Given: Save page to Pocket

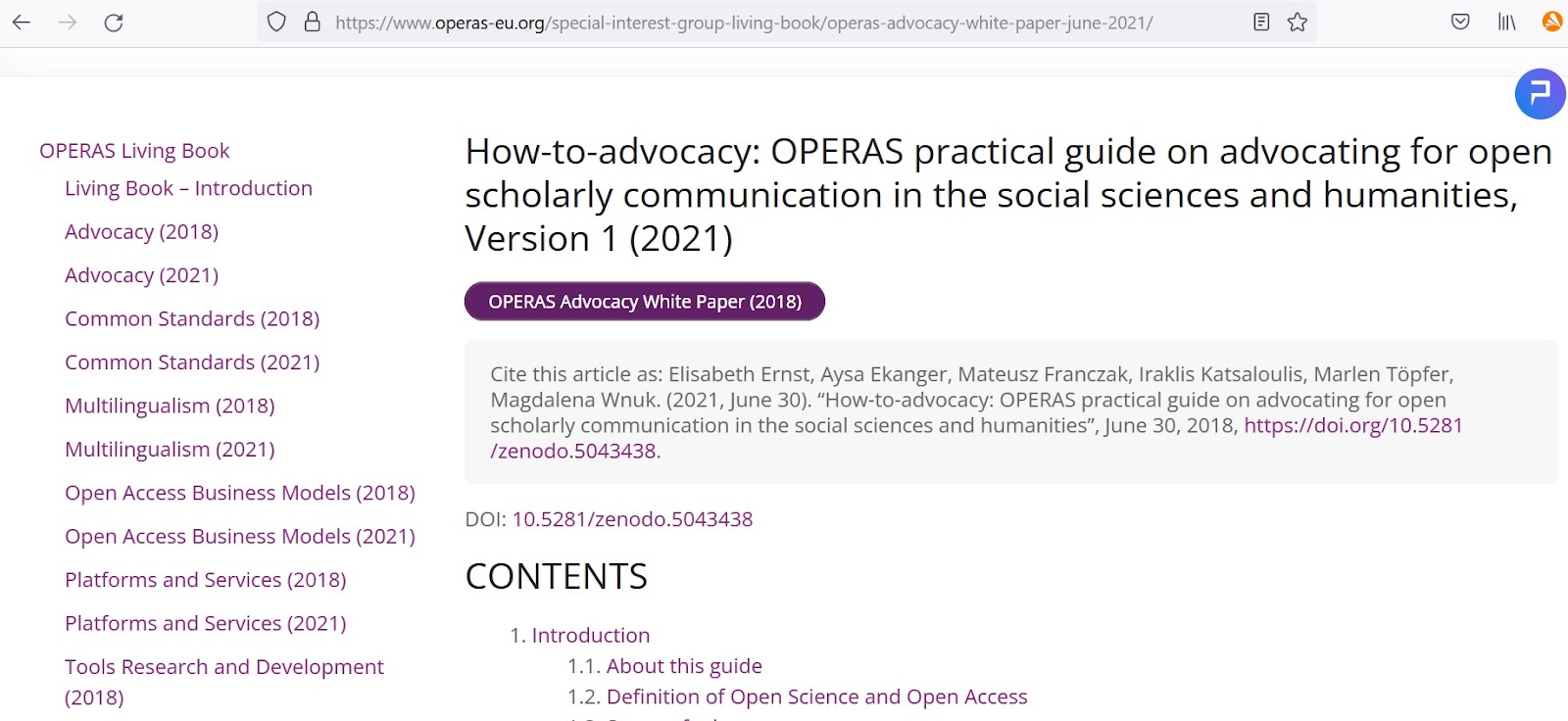Looking at the screenshot, I should [1460, 22].
